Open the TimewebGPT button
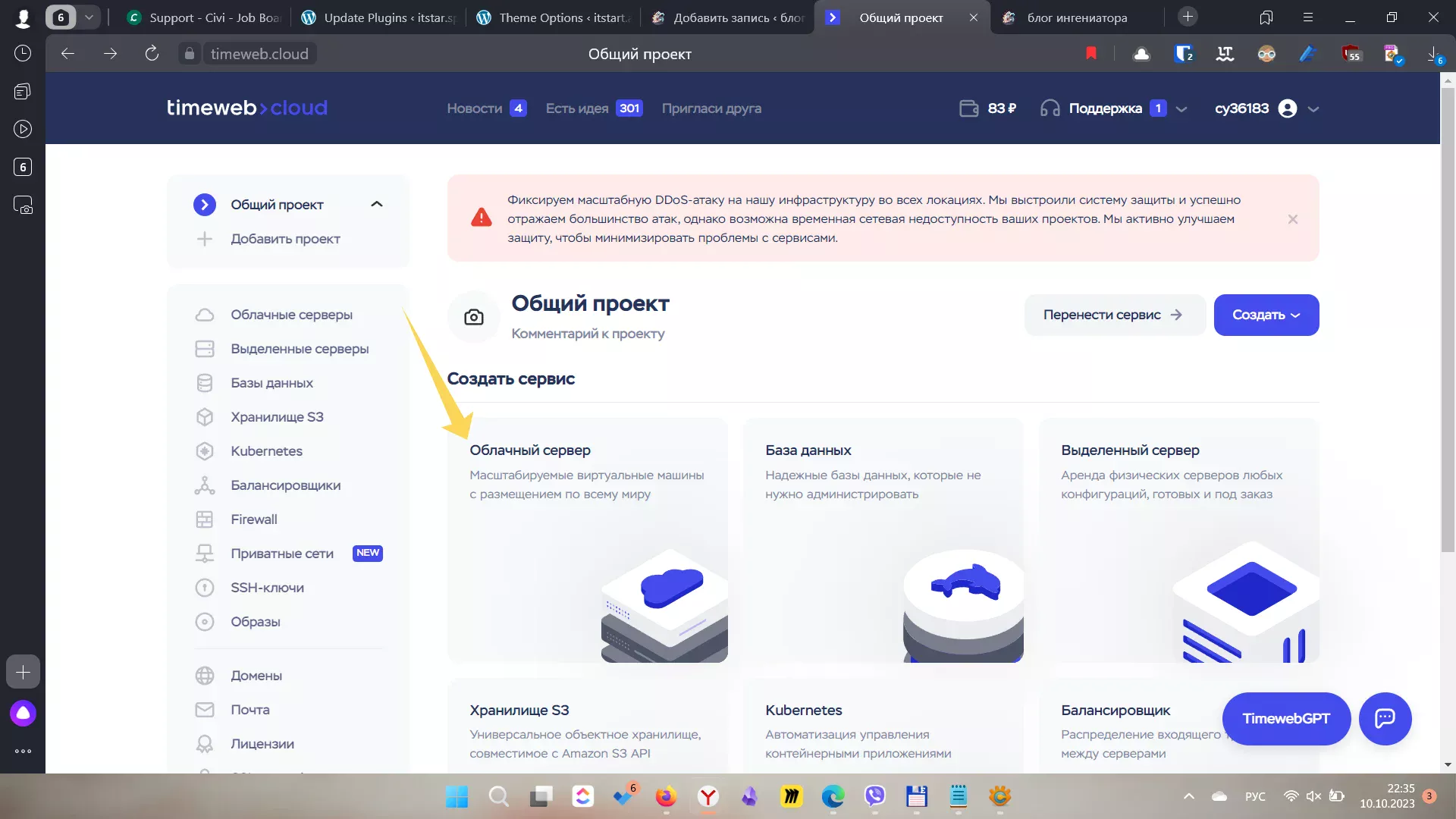This screenshot has height=819, width=1456. click(x=1286, y=718)
